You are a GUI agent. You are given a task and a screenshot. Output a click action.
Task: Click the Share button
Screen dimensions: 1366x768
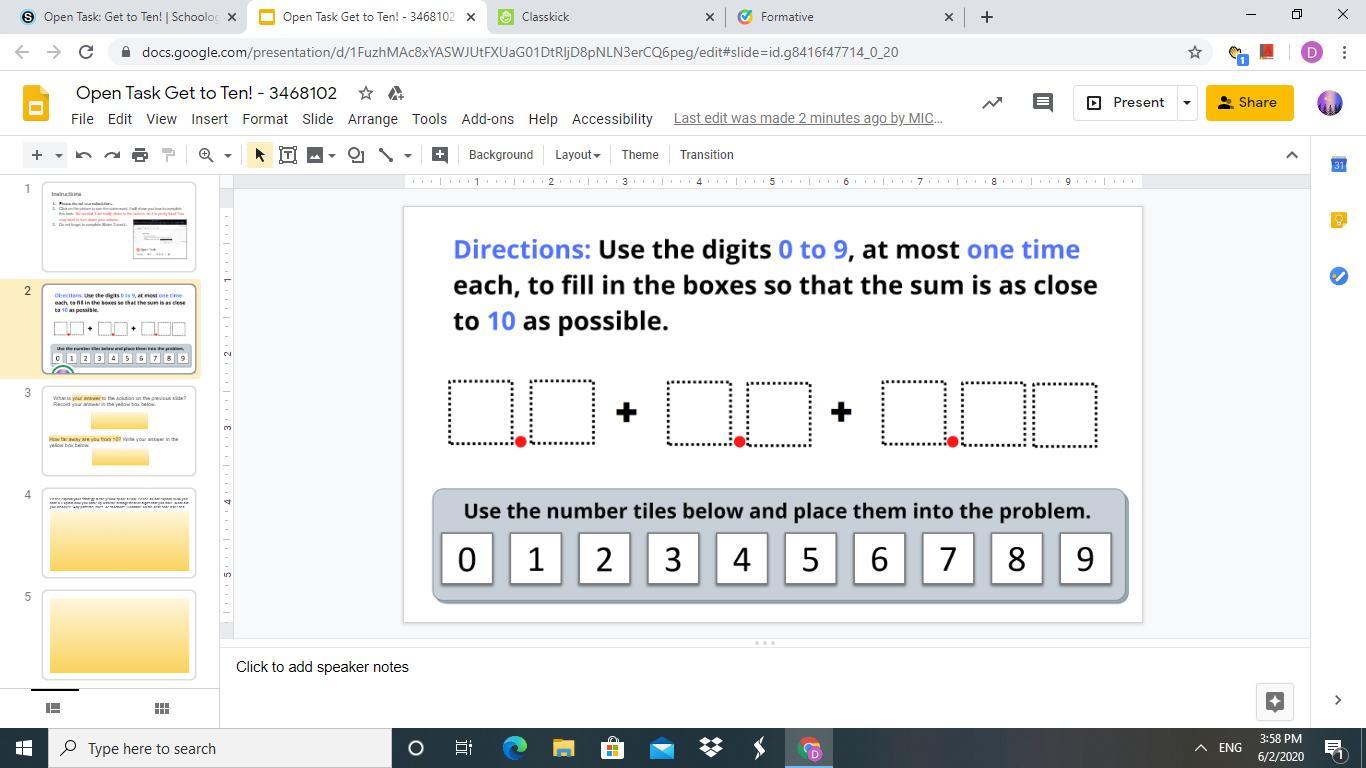1248,102
